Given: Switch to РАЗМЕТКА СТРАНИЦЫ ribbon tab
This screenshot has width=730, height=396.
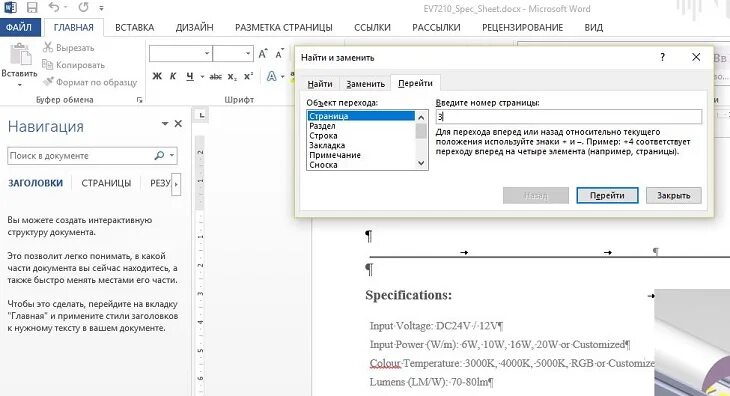Looking at the screenshot, I should tap(284, 27).
